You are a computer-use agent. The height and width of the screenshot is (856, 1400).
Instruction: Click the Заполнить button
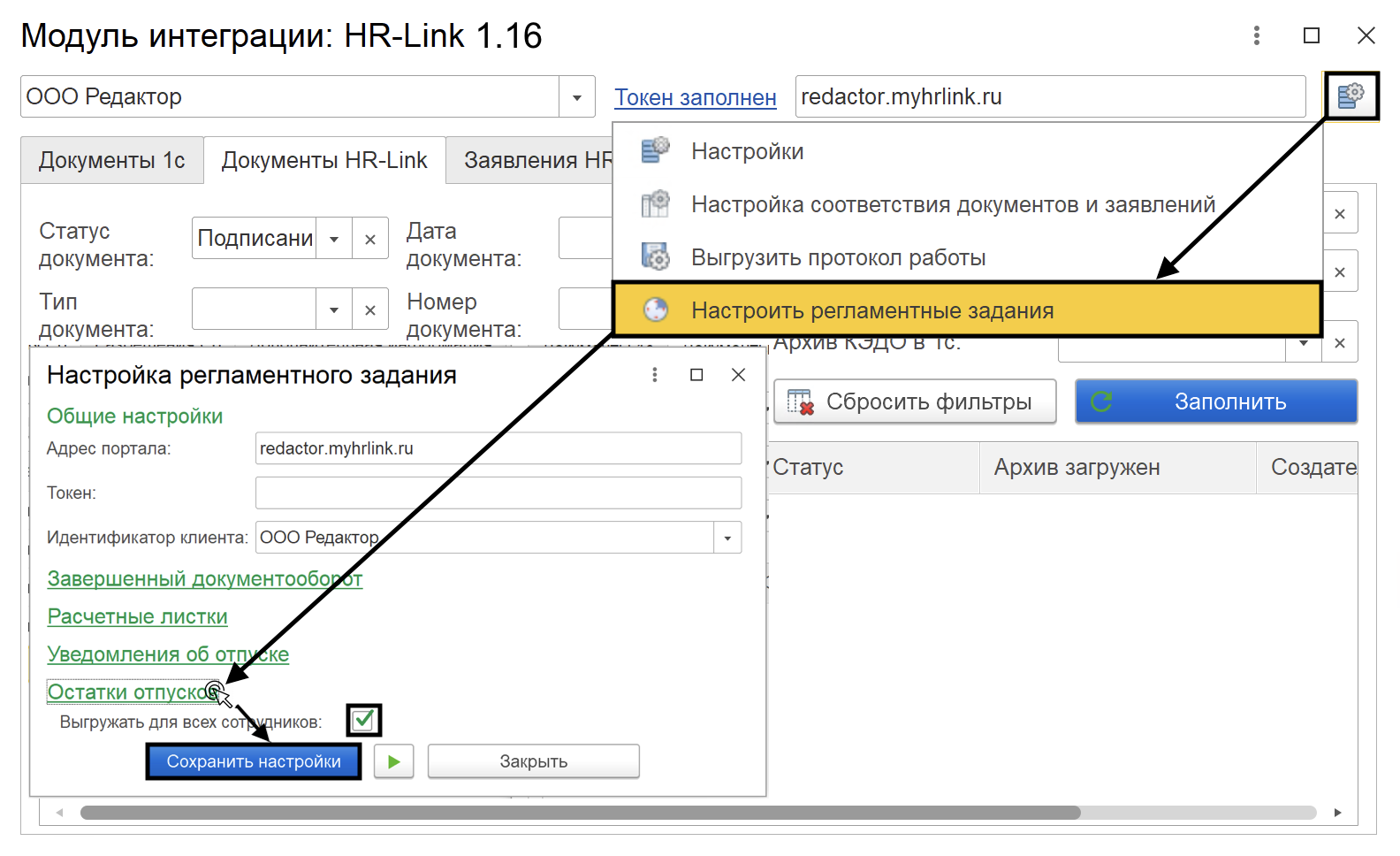(1216, 401)
